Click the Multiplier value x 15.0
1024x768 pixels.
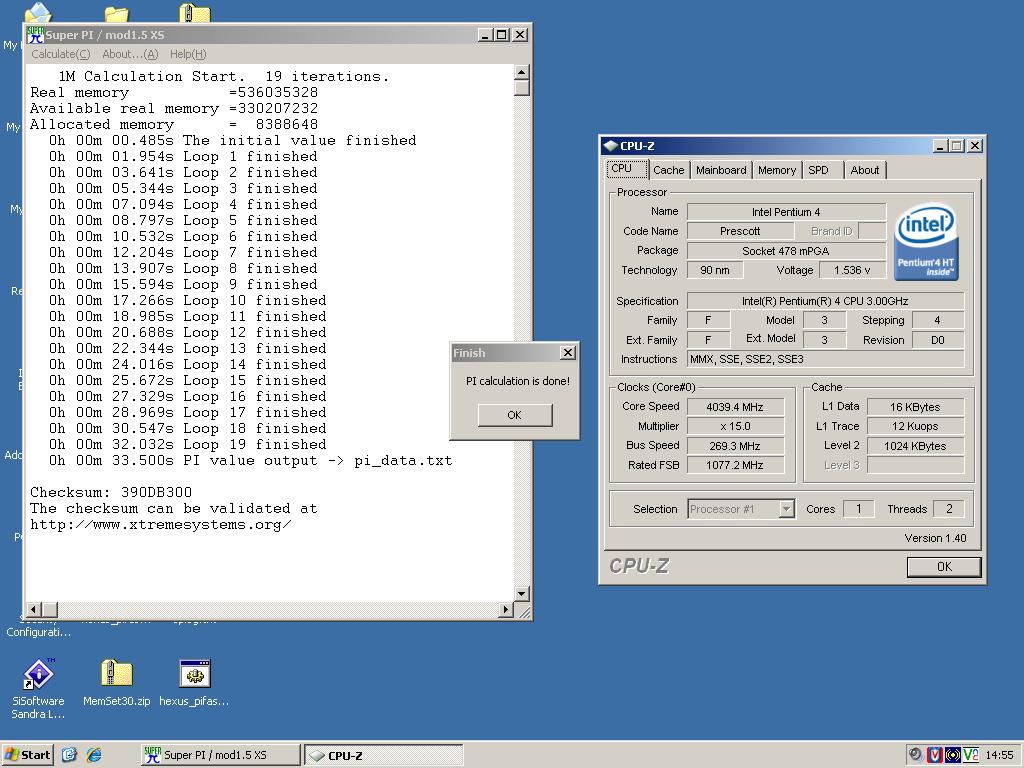pos(735,426)
